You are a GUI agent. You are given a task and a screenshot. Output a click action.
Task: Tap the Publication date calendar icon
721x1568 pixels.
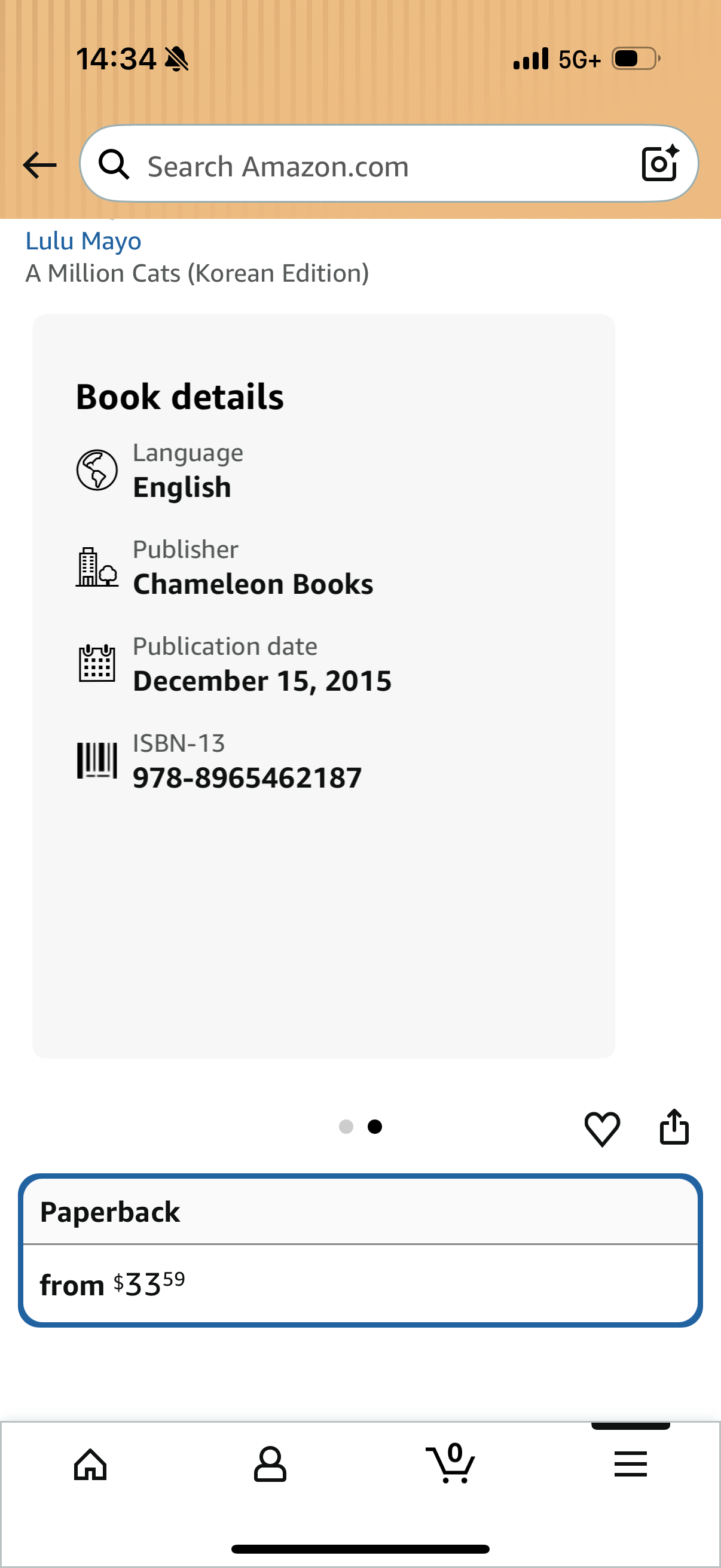tap(97, 663)
